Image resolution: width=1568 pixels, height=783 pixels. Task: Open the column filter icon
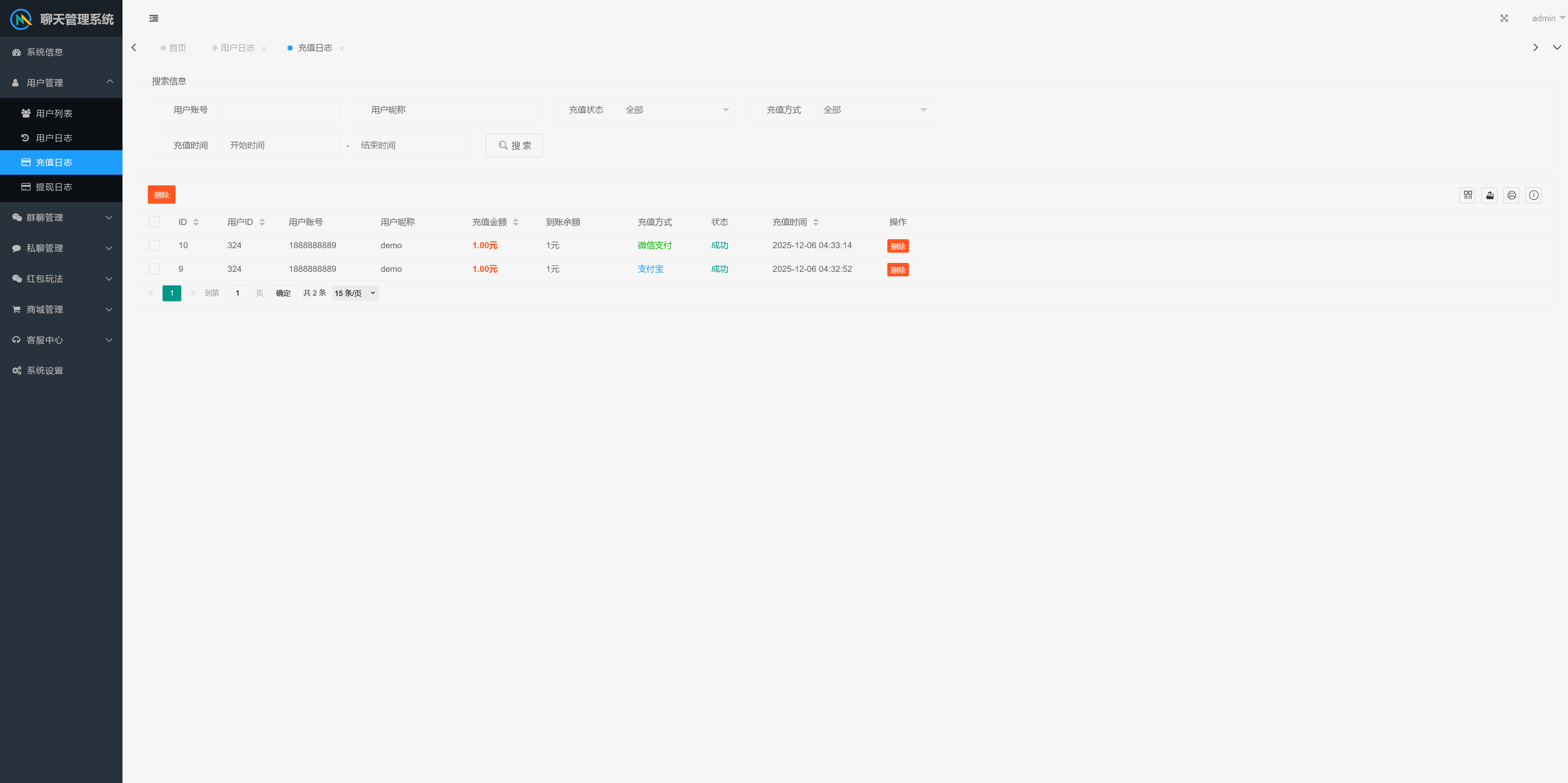click(x=1468, y=195)
